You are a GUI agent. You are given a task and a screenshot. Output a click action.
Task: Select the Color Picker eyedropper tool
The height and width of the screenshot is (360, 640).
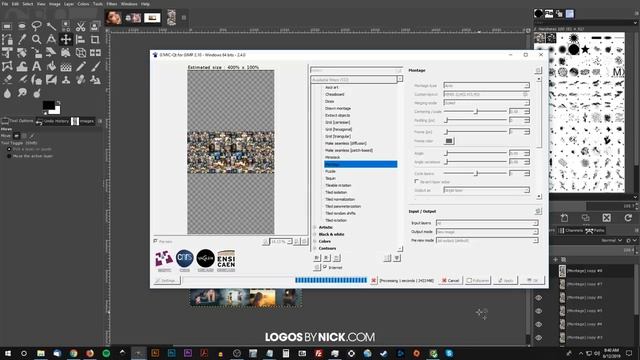click(x=22, y=40)
